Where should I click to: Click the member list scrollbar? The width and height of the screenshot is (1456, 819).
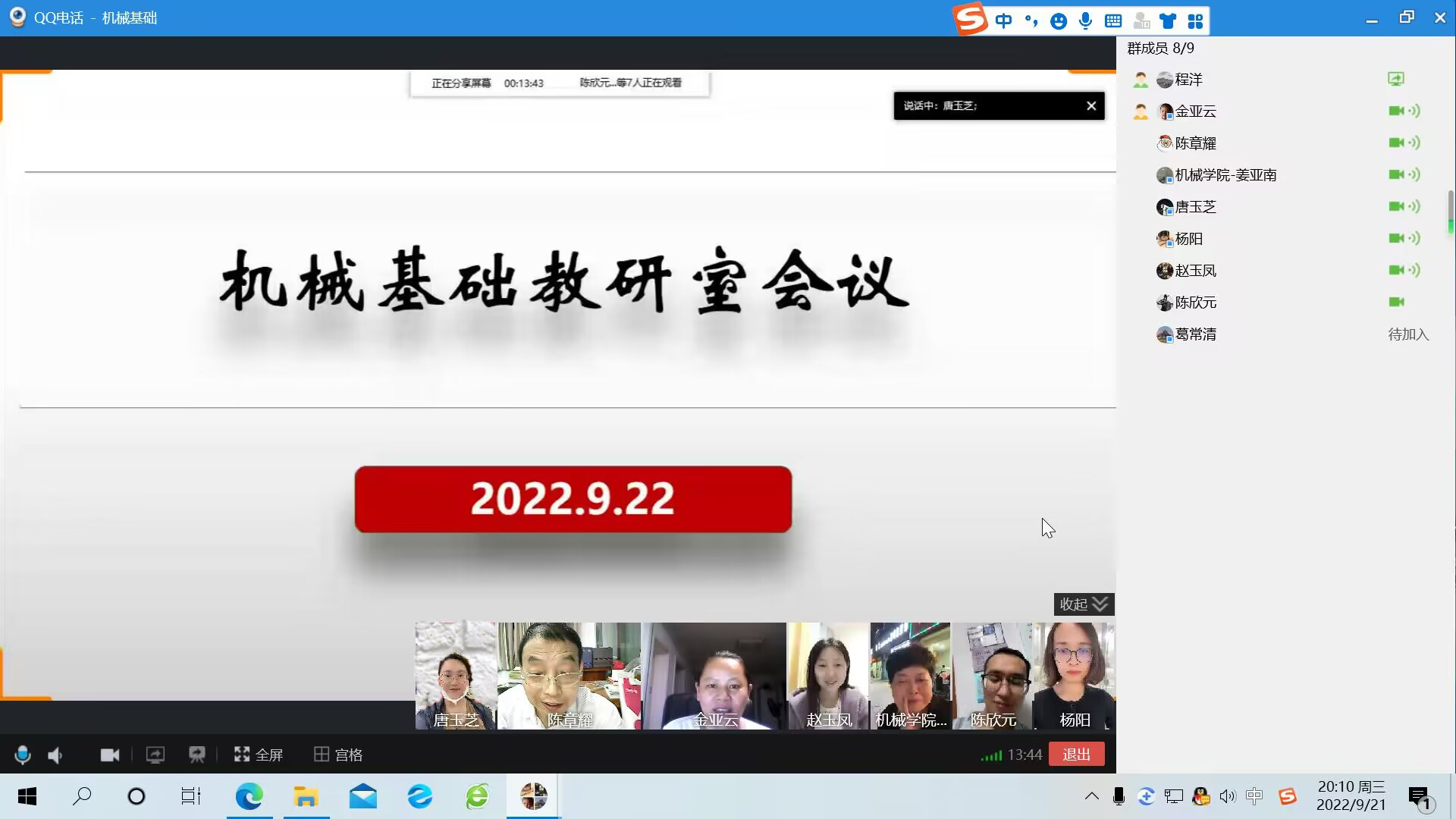tap(1450, 212)
